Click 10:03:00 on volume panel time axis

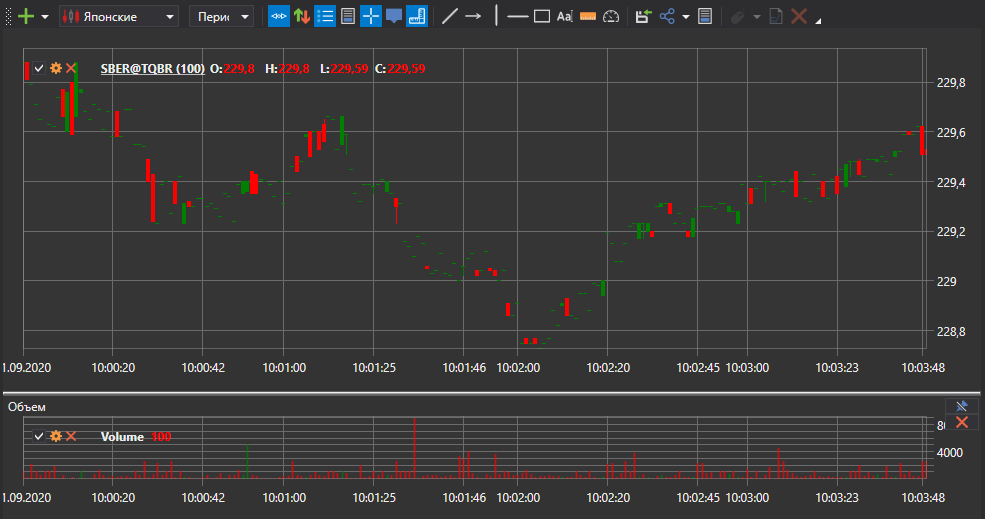coord(748,498)
